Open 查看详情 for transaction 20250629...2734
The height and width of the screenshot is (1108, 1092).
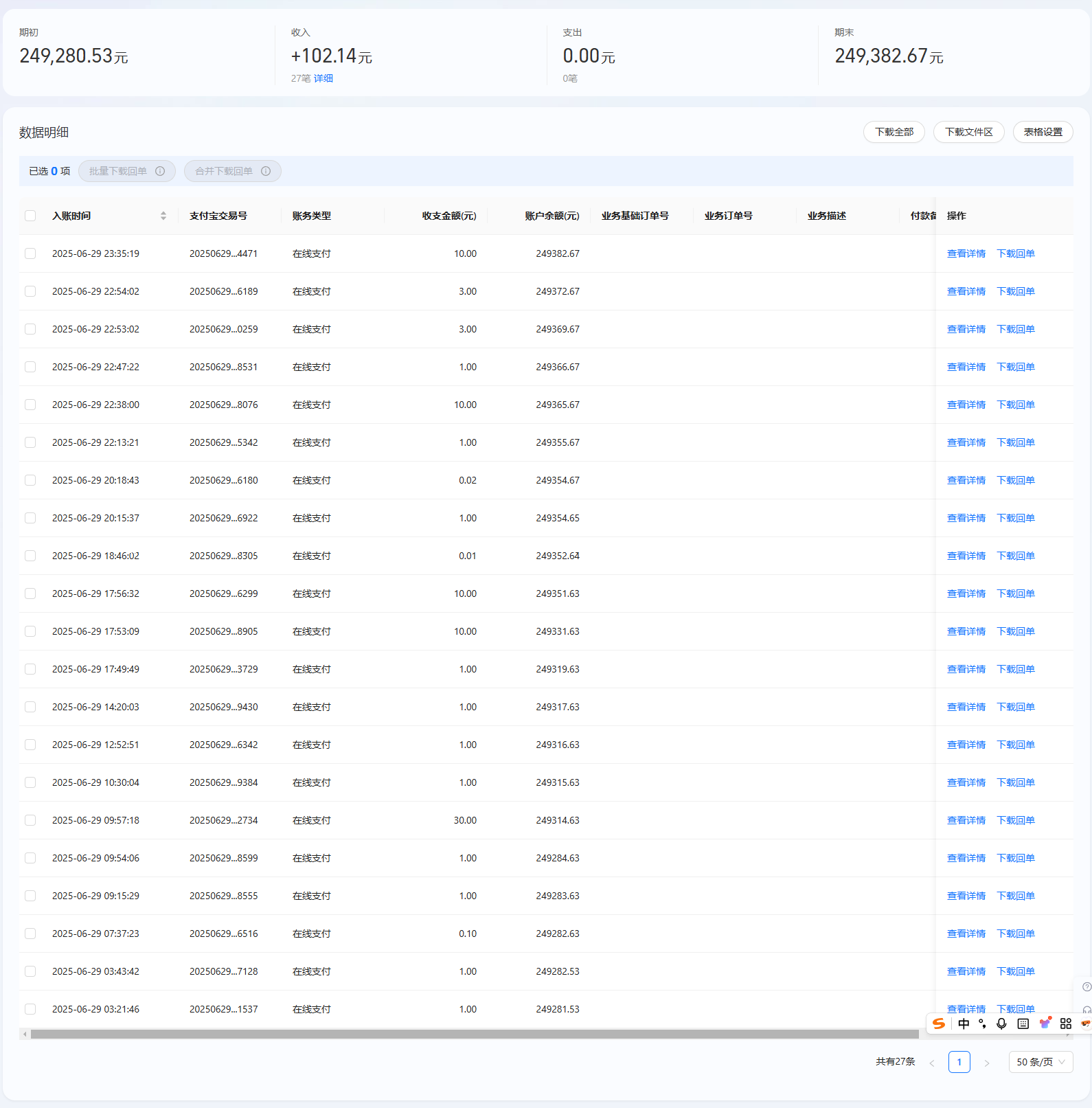pos(966,820)
